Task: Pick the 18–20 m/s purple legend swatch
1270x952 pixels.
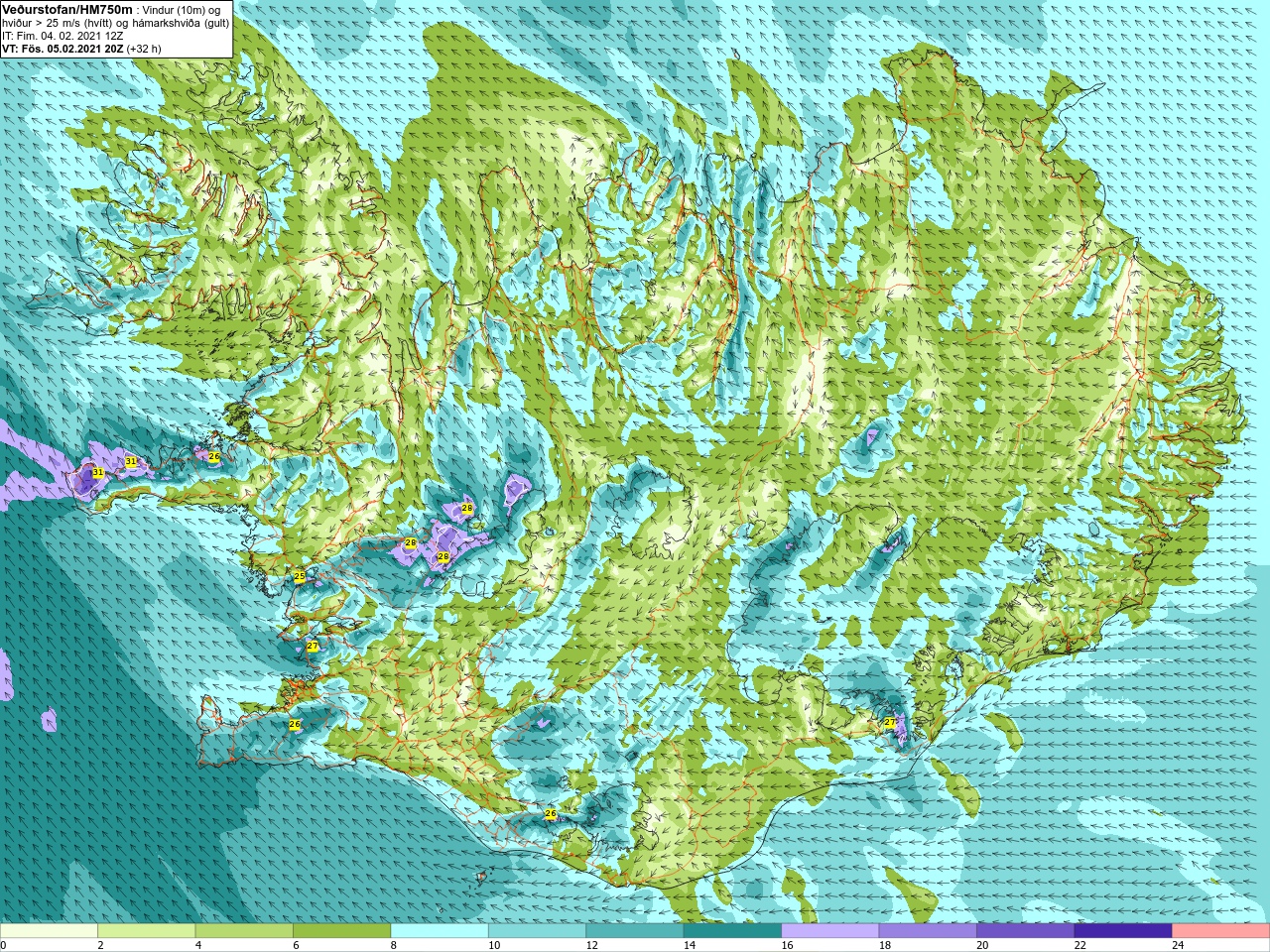Action: coord(928,931)
